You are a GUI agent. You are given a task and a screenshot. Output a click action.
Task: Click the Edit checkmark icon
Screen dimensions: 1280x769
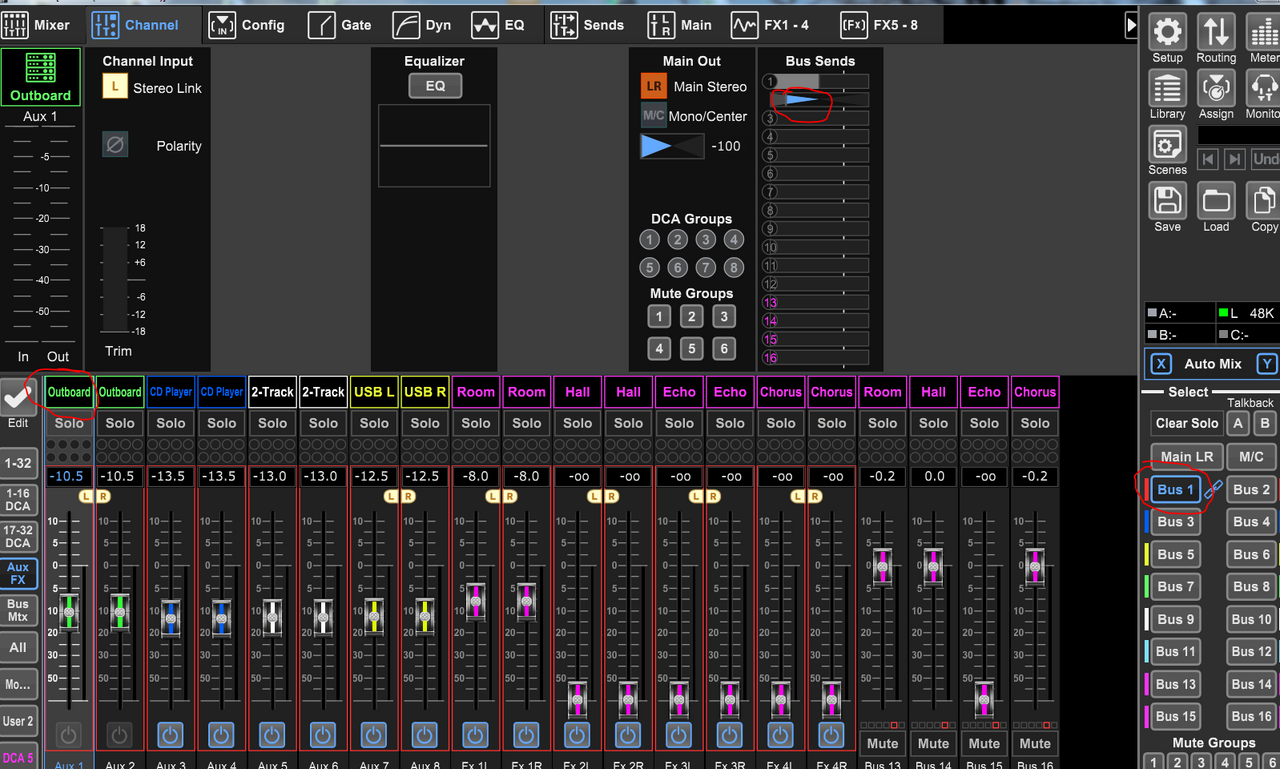click(18, 397)
